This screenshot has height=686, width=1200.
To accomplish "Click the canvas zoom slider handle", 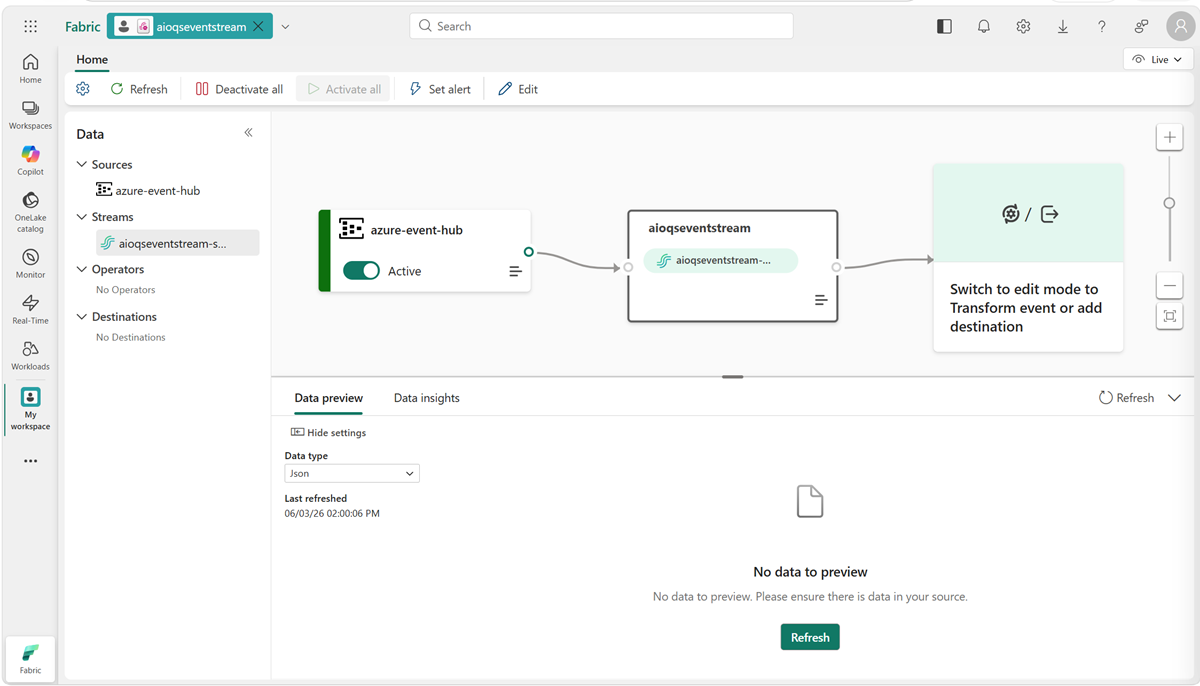I will click(1169, 203).
